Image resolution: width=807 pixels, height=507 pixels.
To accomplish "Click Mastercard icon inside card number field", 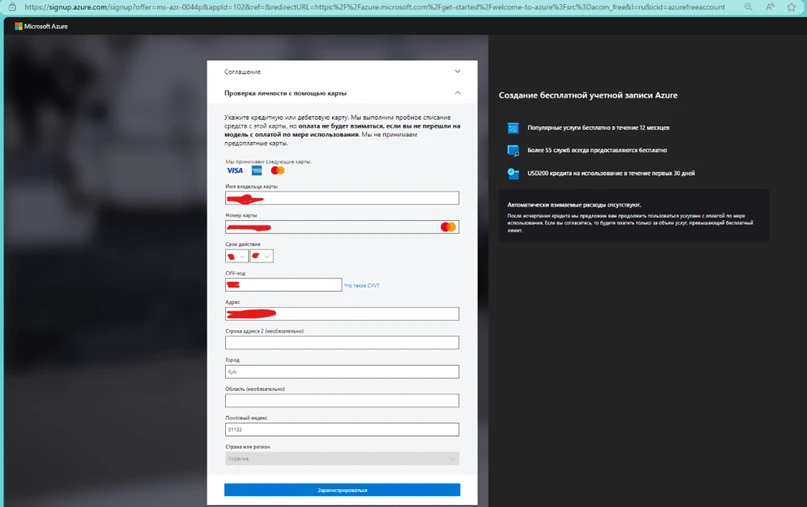I will pos(448,227).
